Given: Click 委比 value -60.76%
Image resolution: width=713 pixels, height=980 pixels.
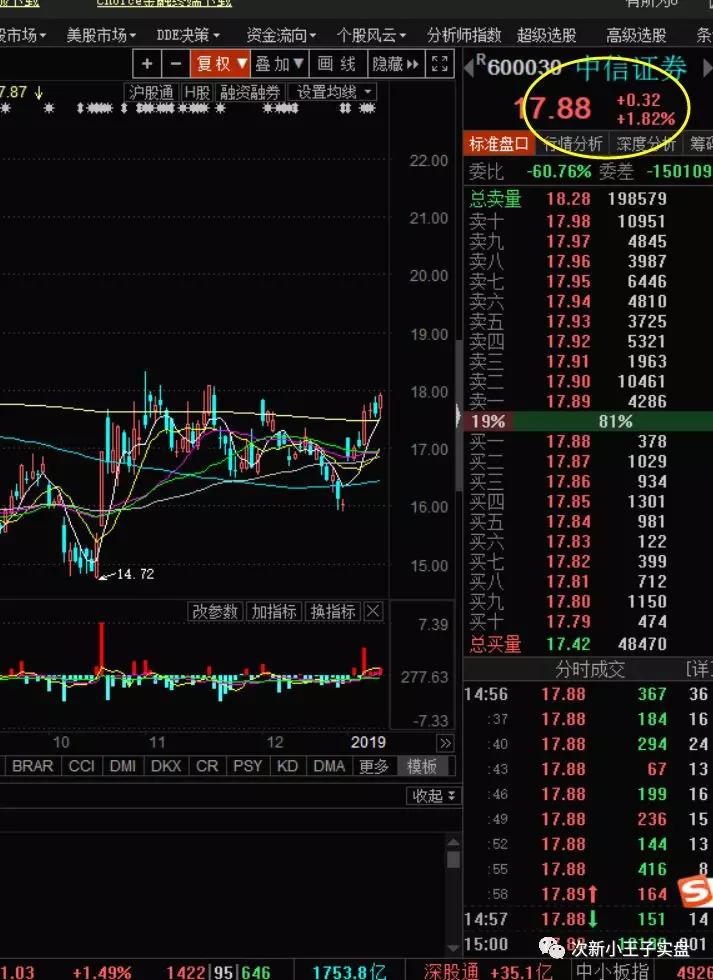Looking at the screenshot, I should (x=559, y=171).
